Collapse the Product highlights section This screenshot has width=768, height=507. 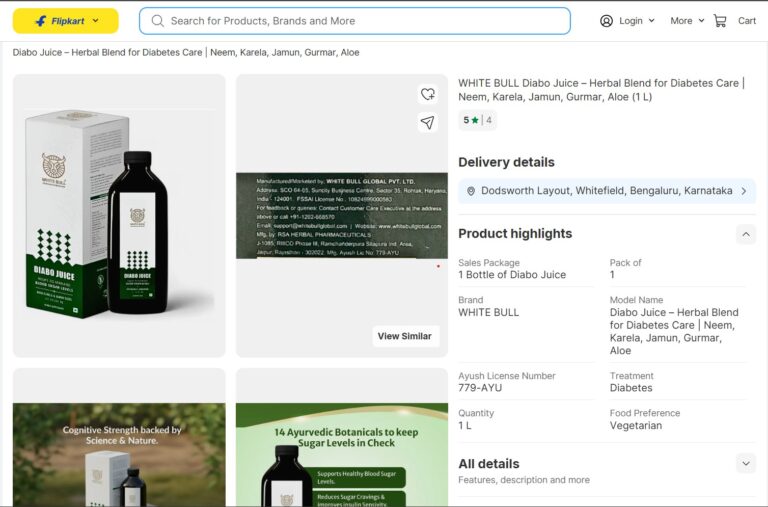pos(746,234)
